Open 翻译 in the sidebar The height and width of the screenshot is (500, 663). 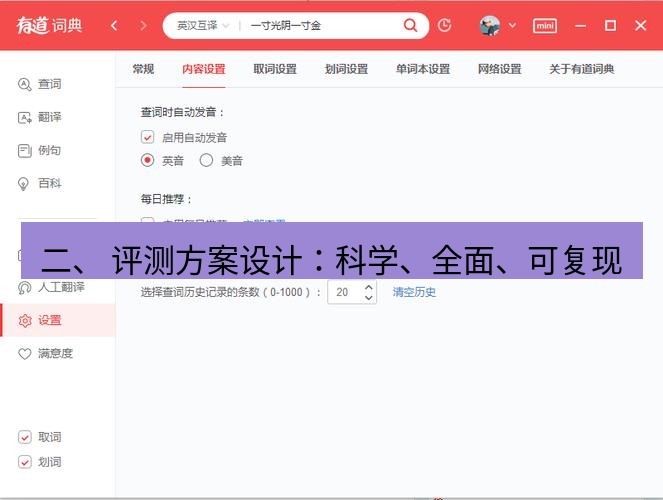point(39,117)
